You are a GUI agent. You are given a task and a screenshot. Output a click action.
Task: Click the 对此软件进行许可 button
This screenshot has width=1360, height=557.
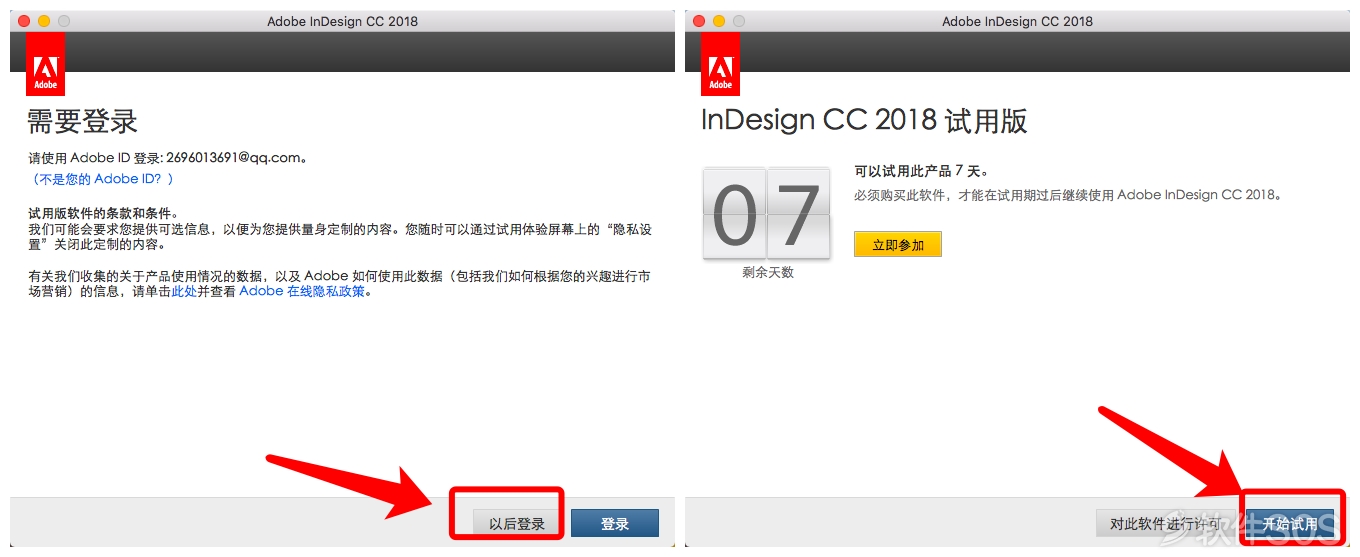[x=1165, y=523]
